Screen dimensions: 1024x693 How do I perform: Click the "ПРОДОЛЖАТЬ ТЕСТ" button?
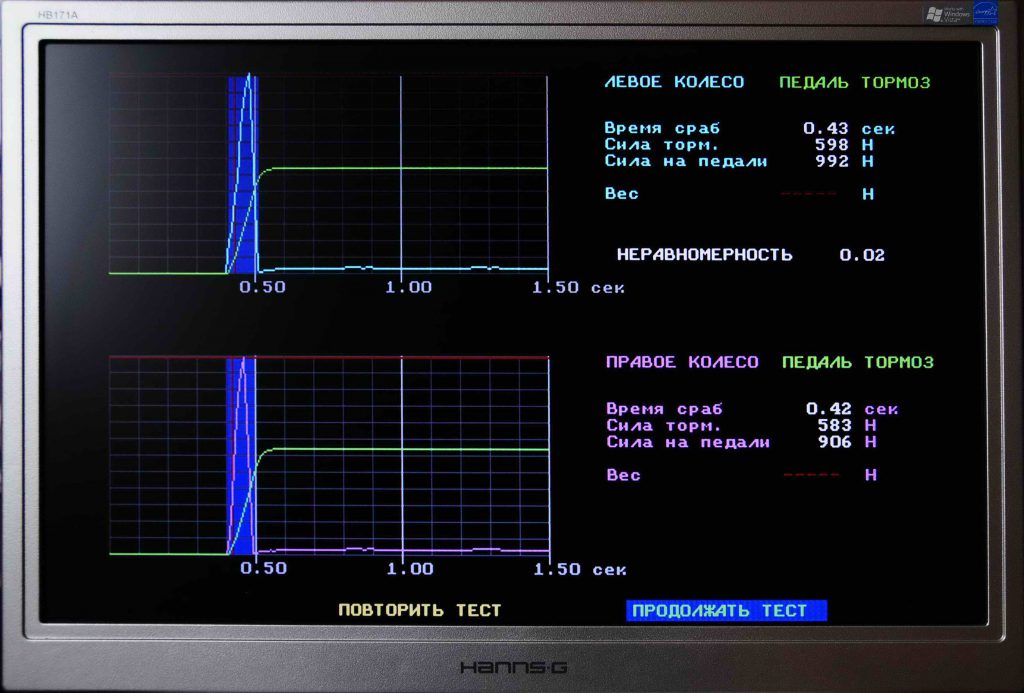(x=725, y=609)
